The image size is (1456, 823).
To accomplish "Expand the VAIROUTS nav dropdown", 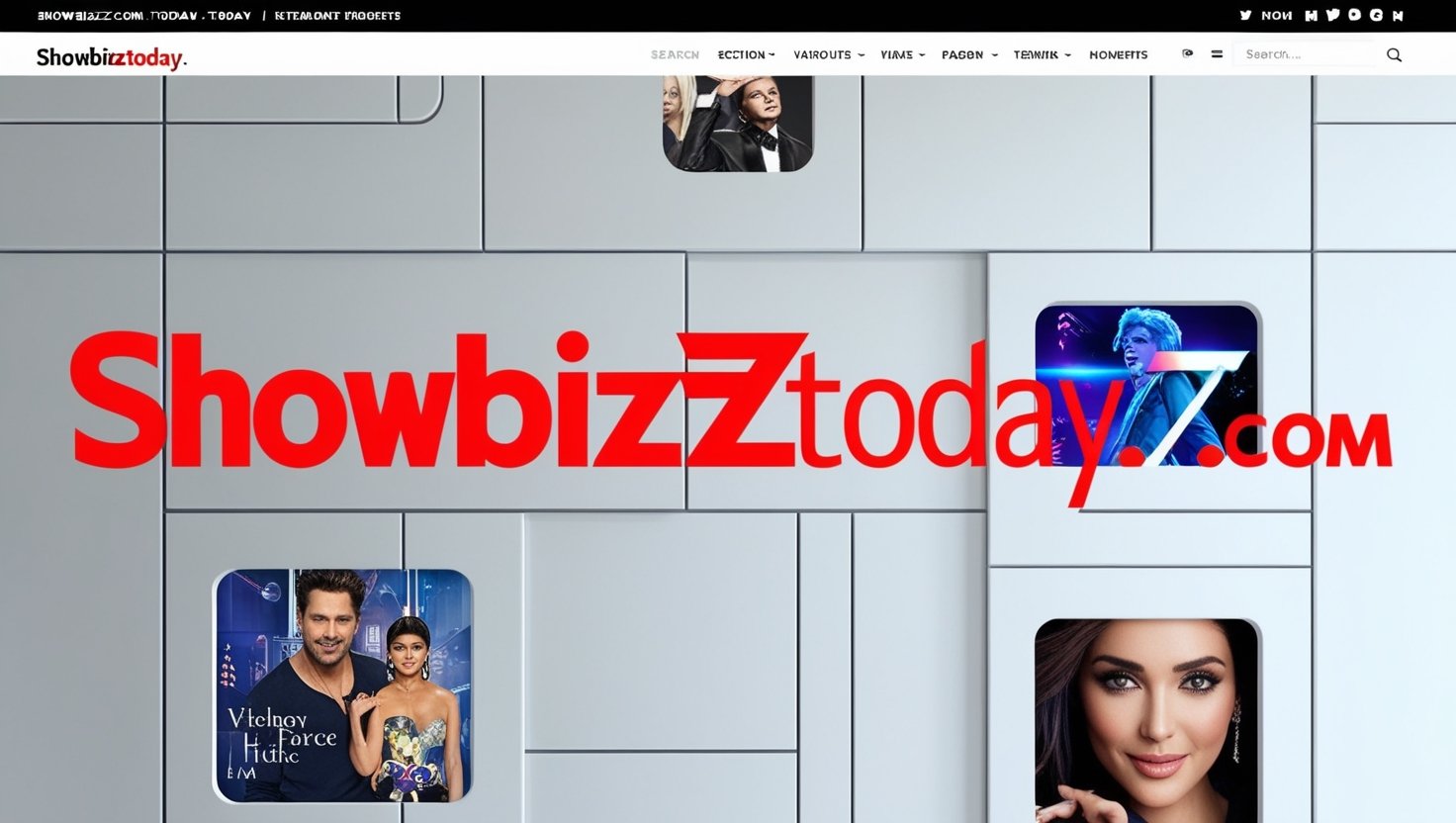I will [829, 55].
